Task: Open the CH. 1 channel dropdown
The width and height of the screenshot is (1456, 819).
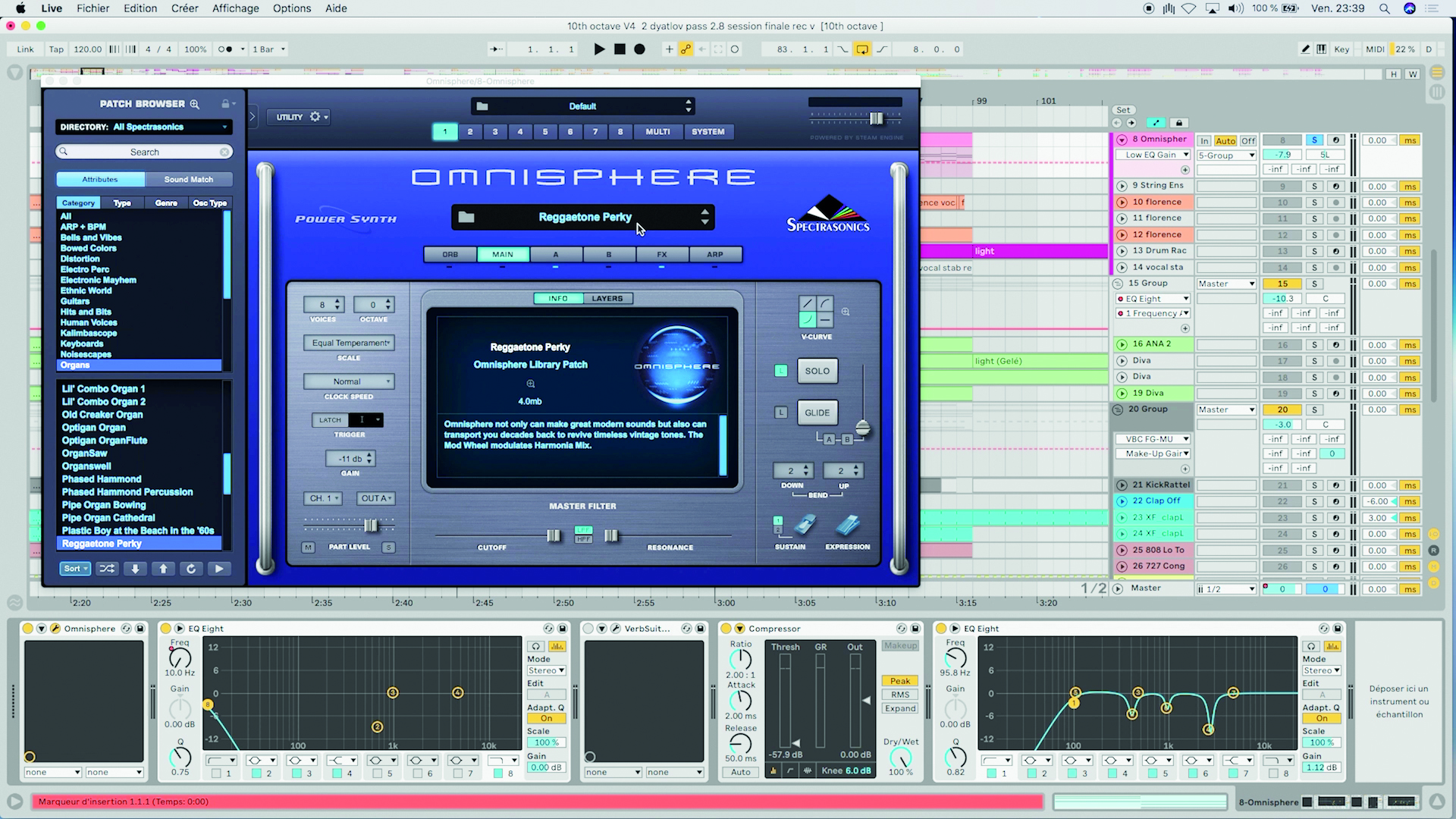Action: pos(324,498)
